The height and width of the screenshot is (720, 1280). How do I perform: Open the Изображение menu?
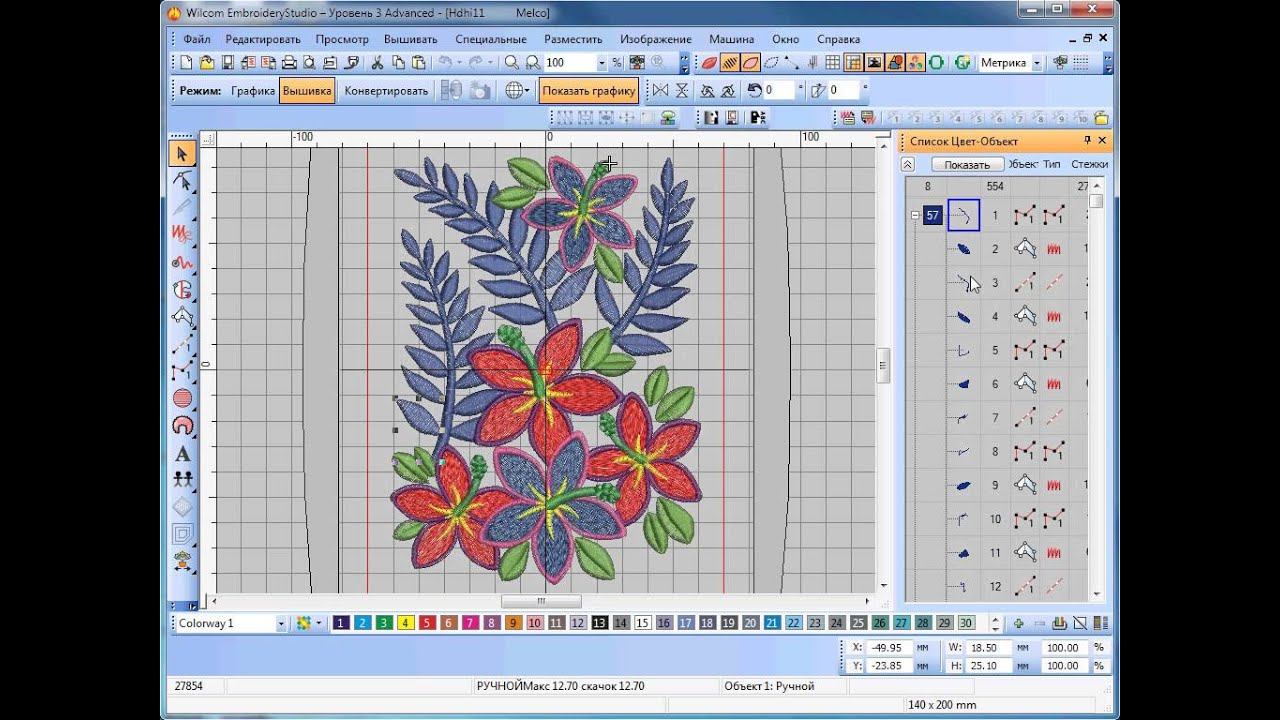click(655, 39)
